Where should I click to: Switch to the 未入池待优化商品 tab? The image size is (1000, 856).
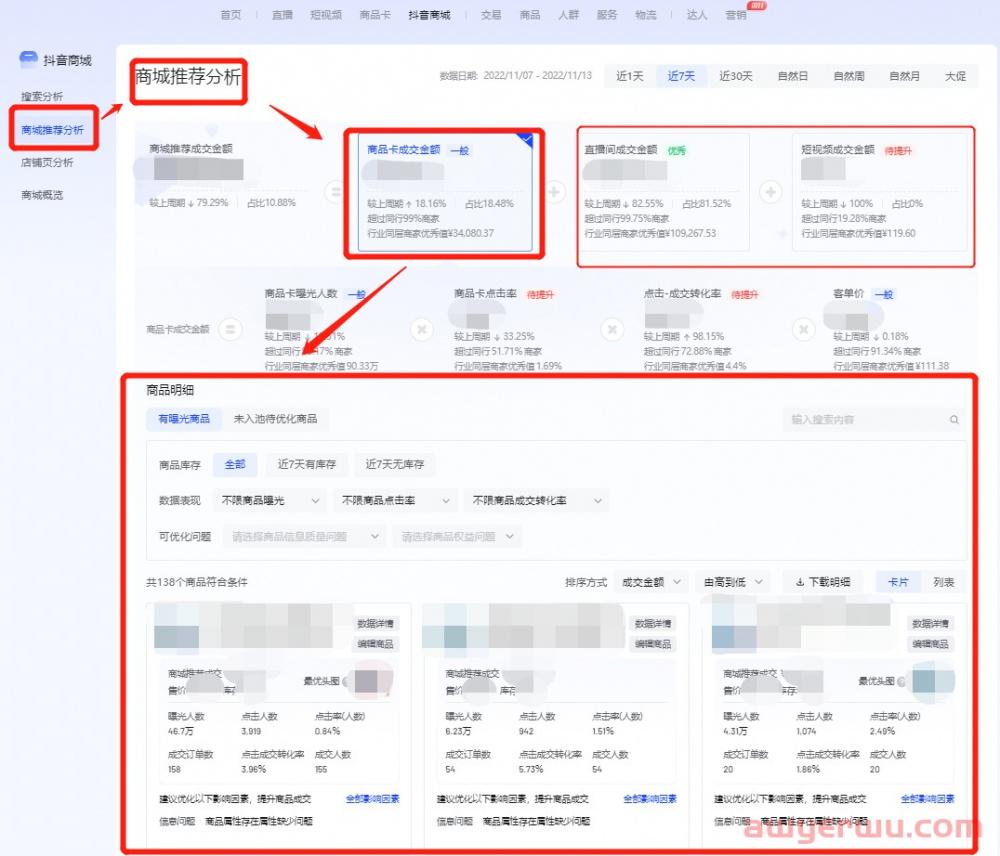click(274, 419)
